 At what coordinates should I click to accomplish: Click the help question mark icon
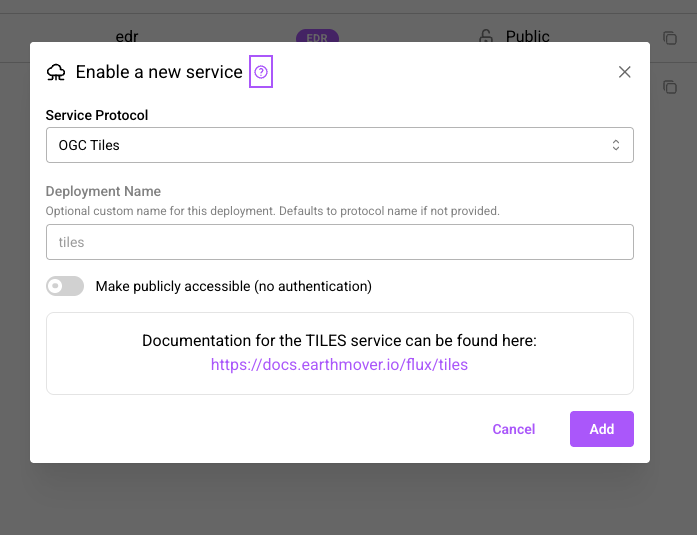261,72
